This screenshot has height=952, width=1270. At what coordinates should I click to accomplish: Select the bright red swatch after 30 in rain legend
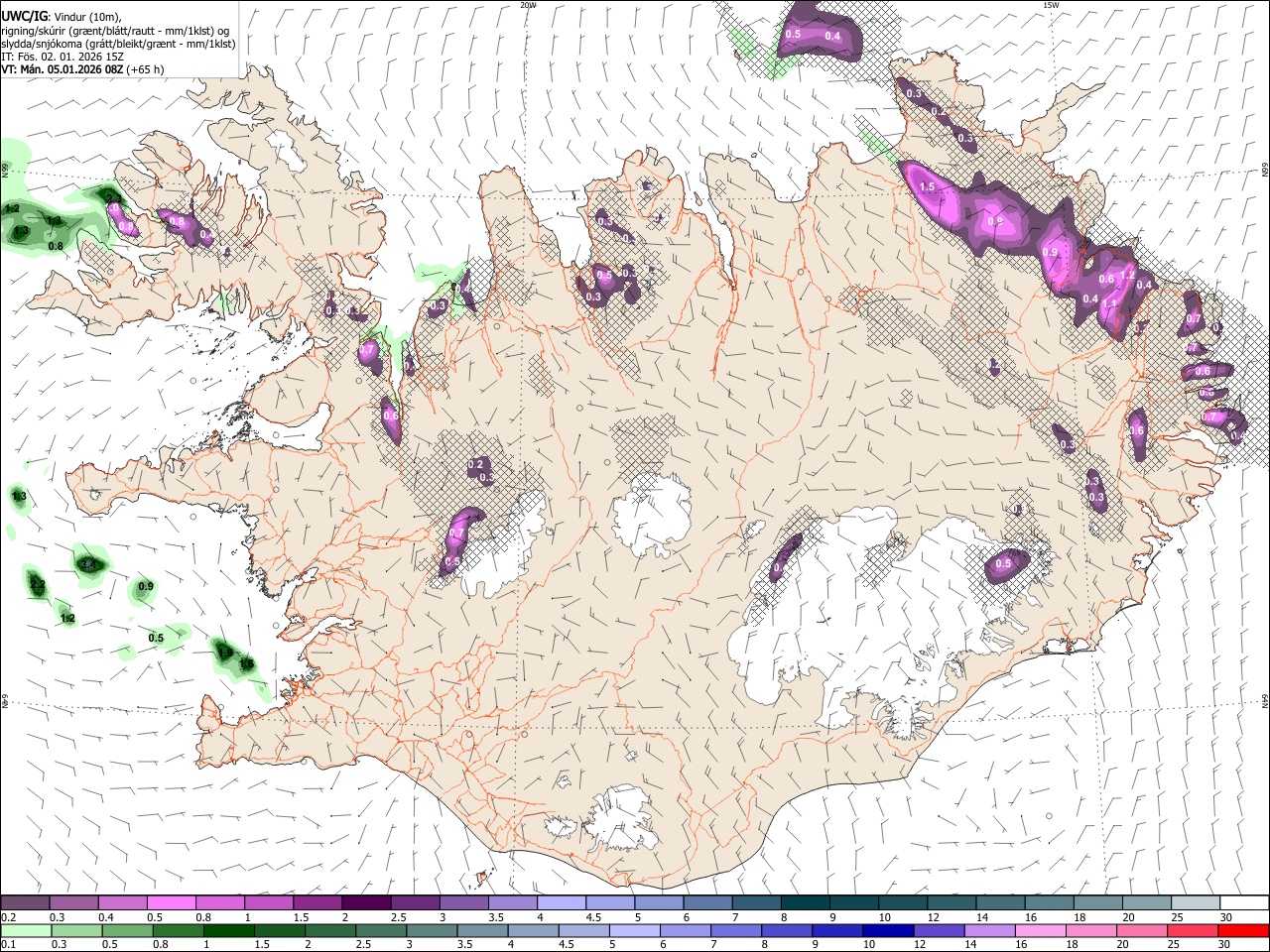click(x=1244, y=930)
